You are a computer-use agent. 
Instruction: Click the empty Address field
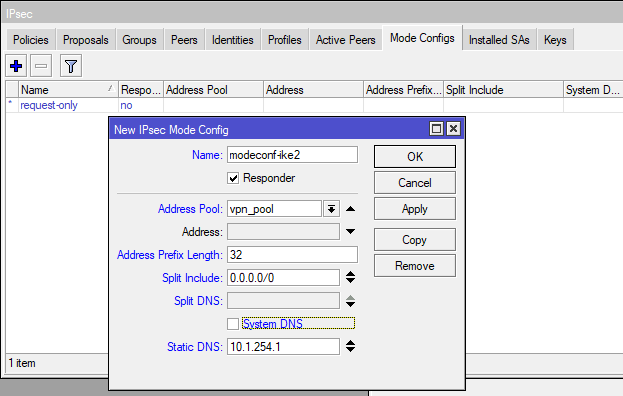pyautogui.click(x=283, y=232)
